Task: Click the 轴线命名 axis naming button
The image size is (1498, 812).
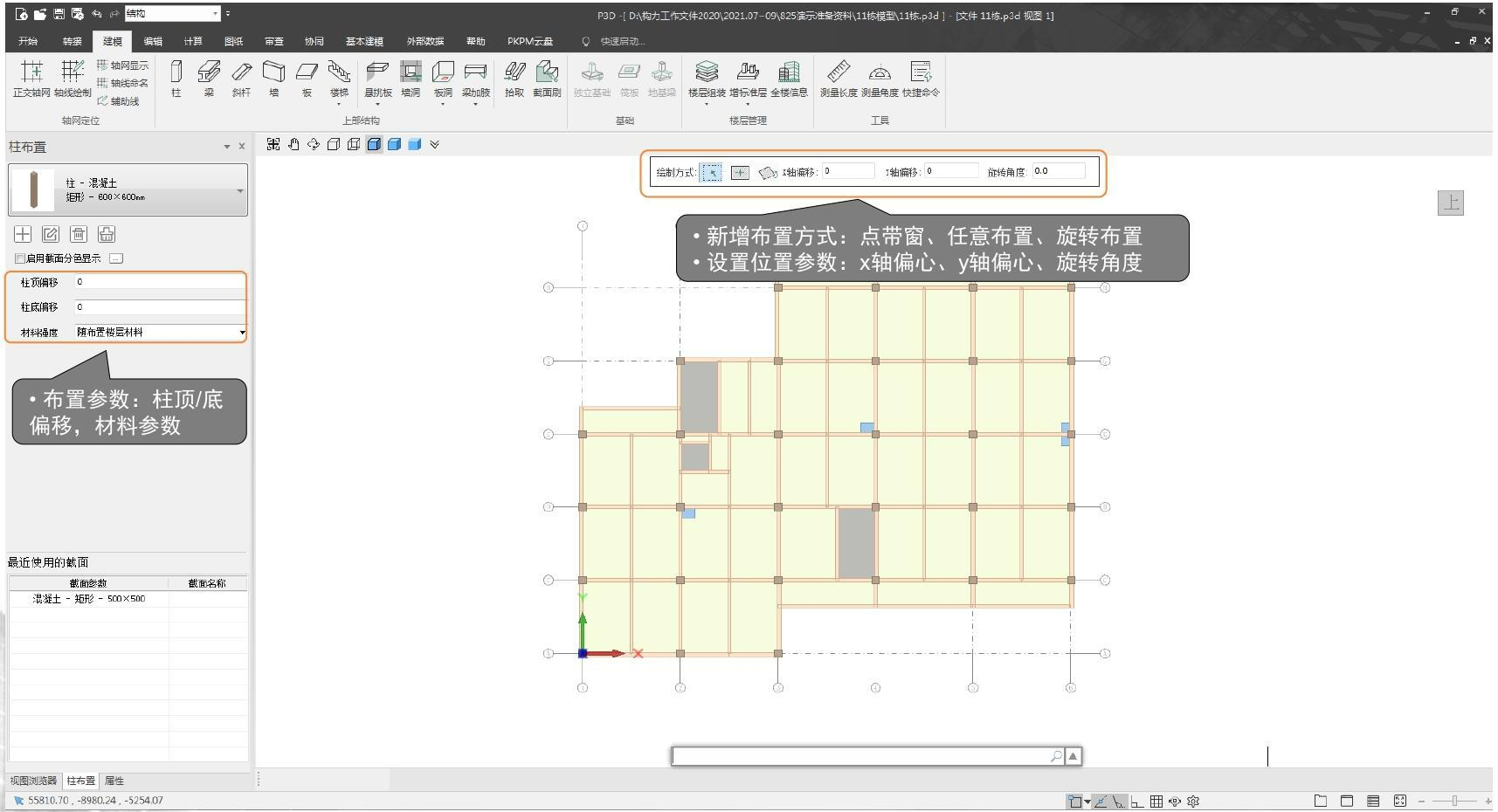Action: (x=122, y=83)
